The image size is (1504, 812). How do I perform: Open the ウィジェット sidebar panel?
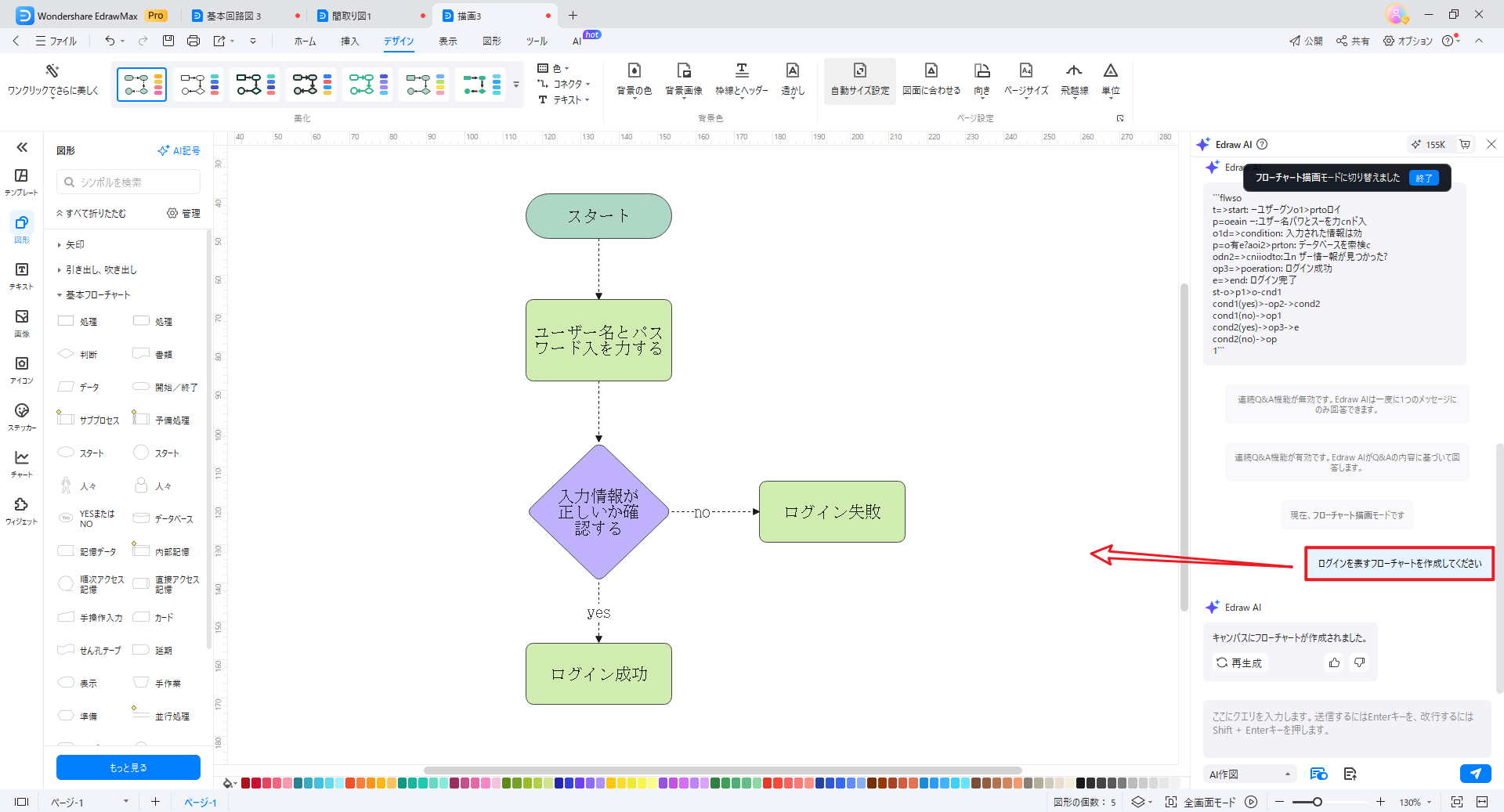click(21, 511)
